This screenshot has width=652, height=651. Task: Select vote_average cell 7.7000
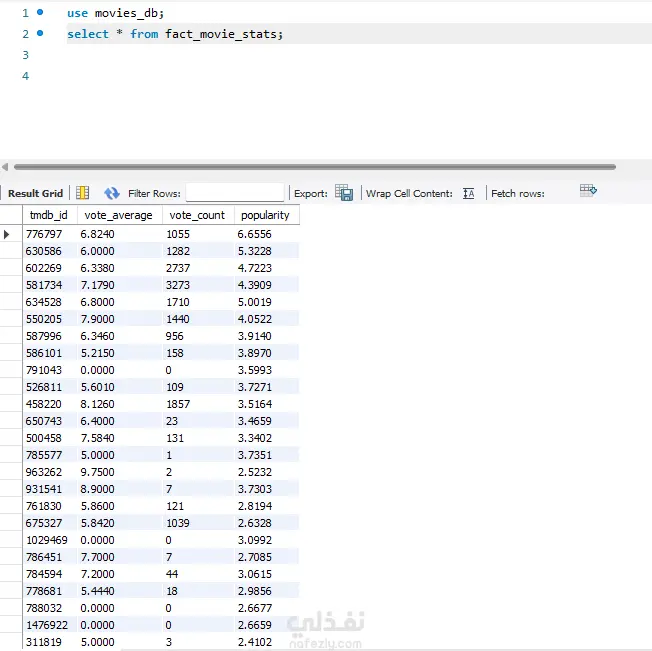pyautogui.click(x=120, y=557)
